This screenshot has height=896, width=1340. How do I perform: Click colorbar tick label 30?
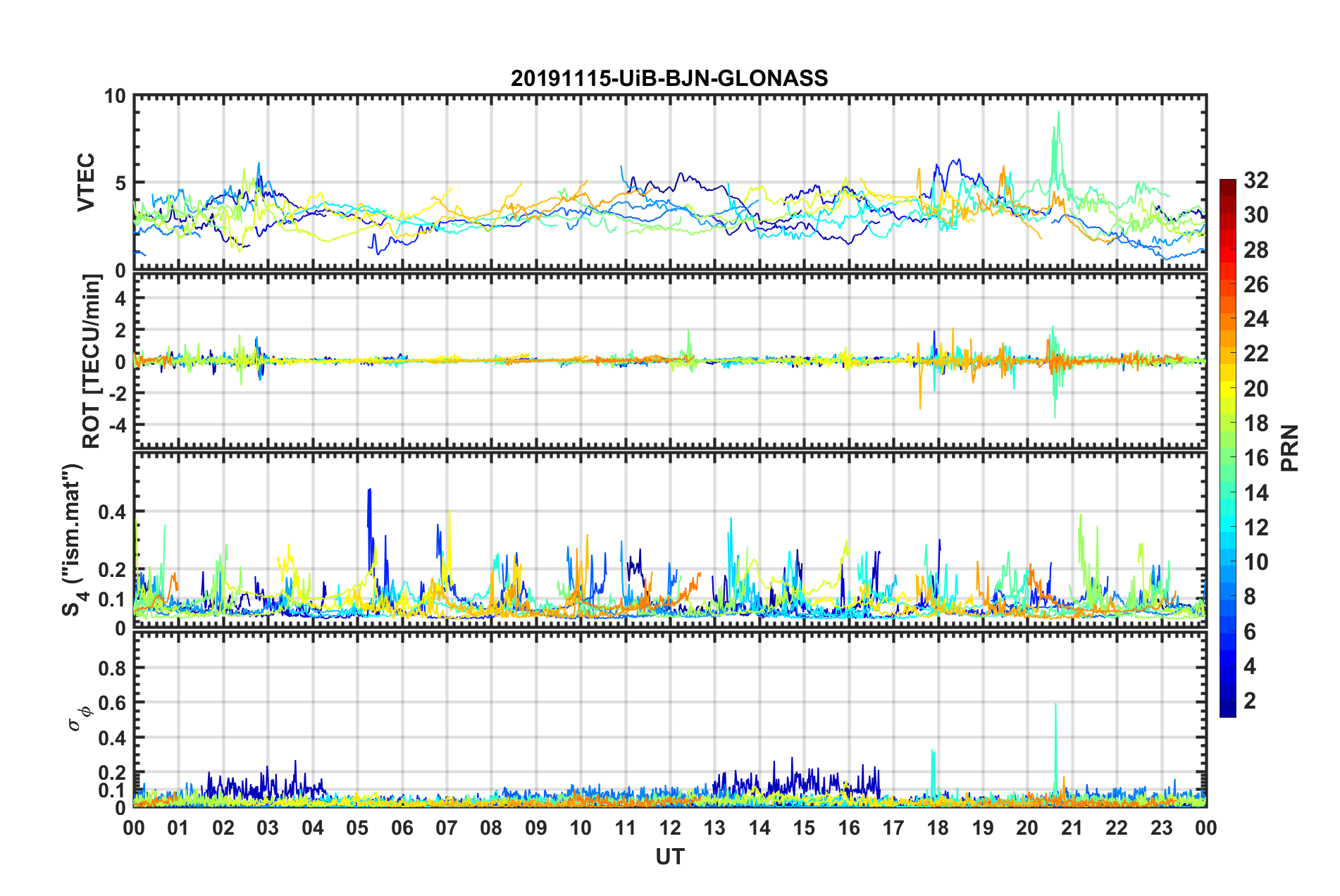pyautogui.click(x=1255, y=215)
